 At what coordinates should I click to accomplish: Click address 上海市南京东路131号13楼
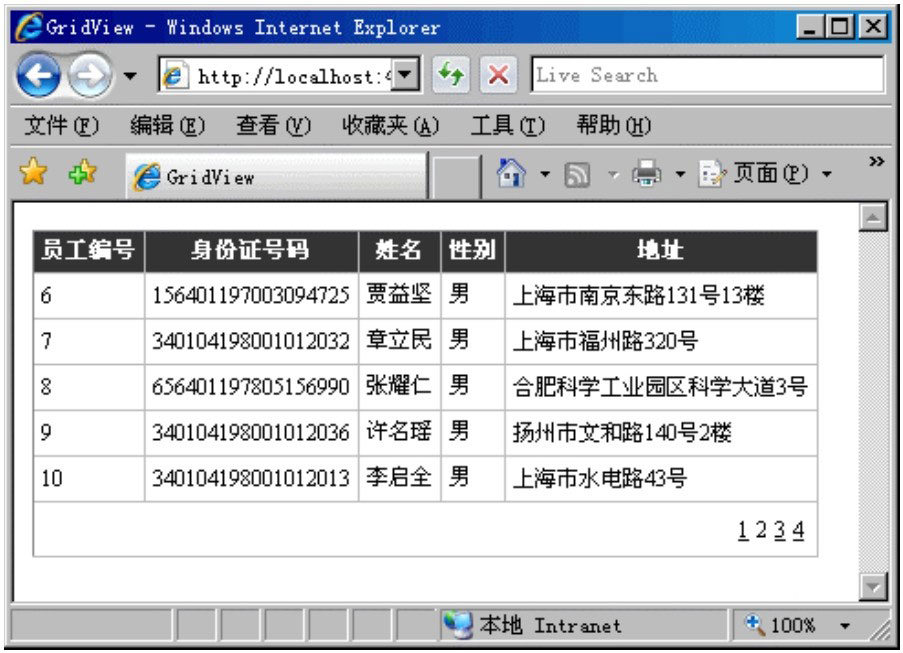click(638, 295)
